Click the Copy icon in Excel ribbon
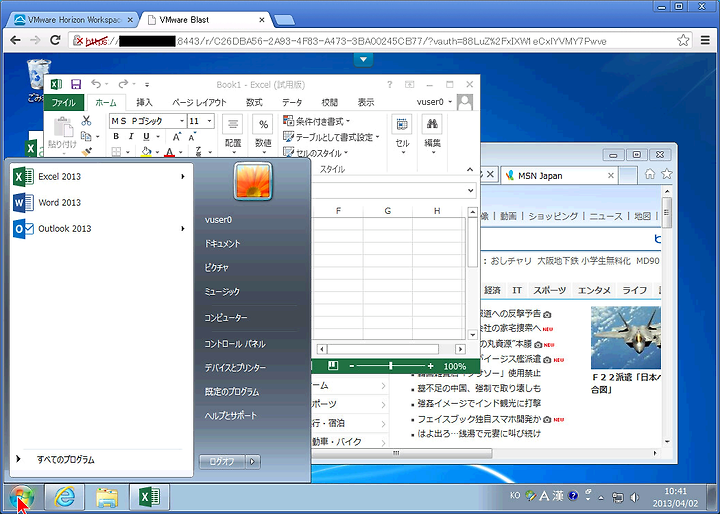 pos(86,136)
